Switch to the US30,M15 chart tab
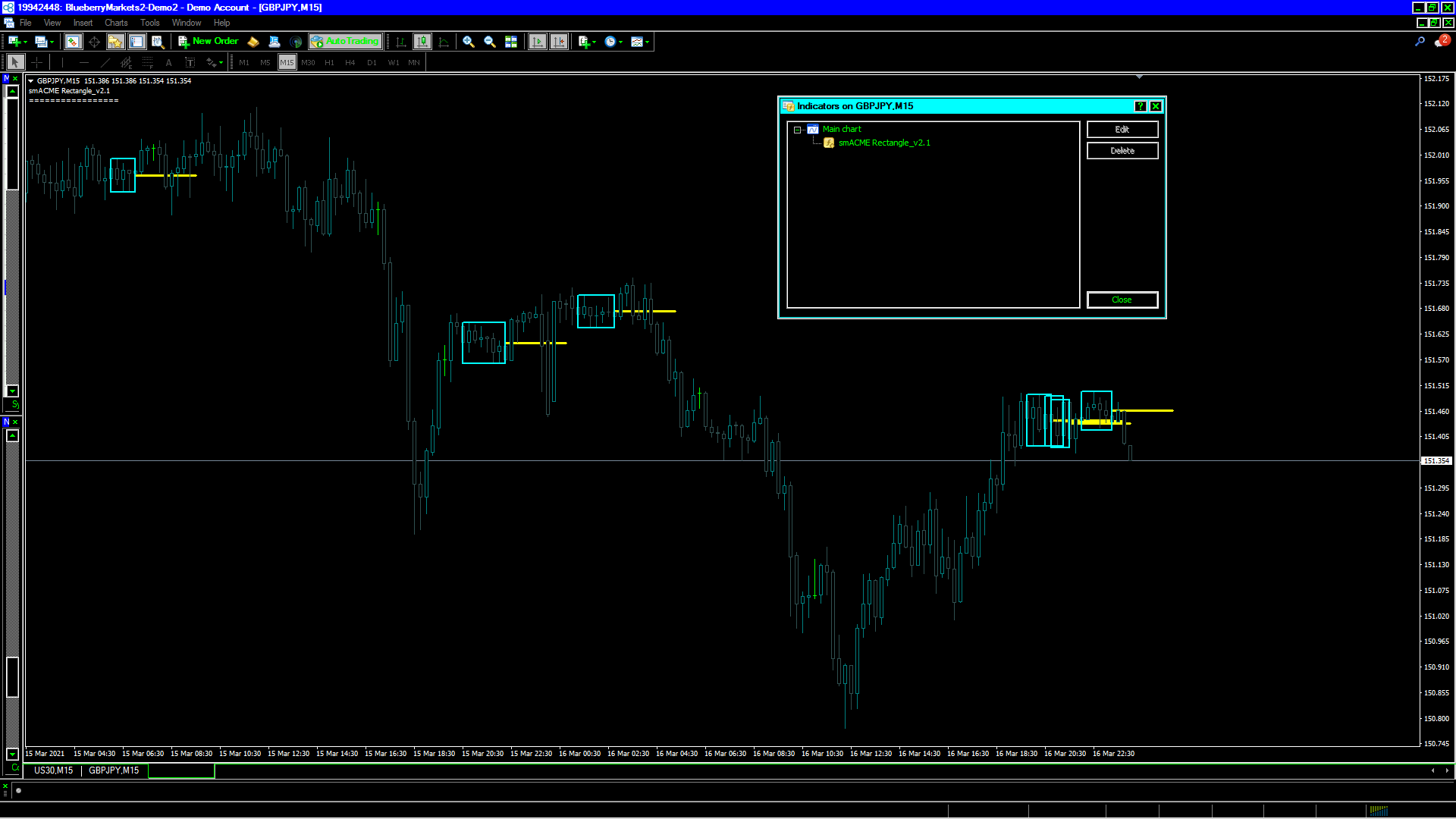The height and width of the screenshot is (819, 1456). tap(53, 770)
